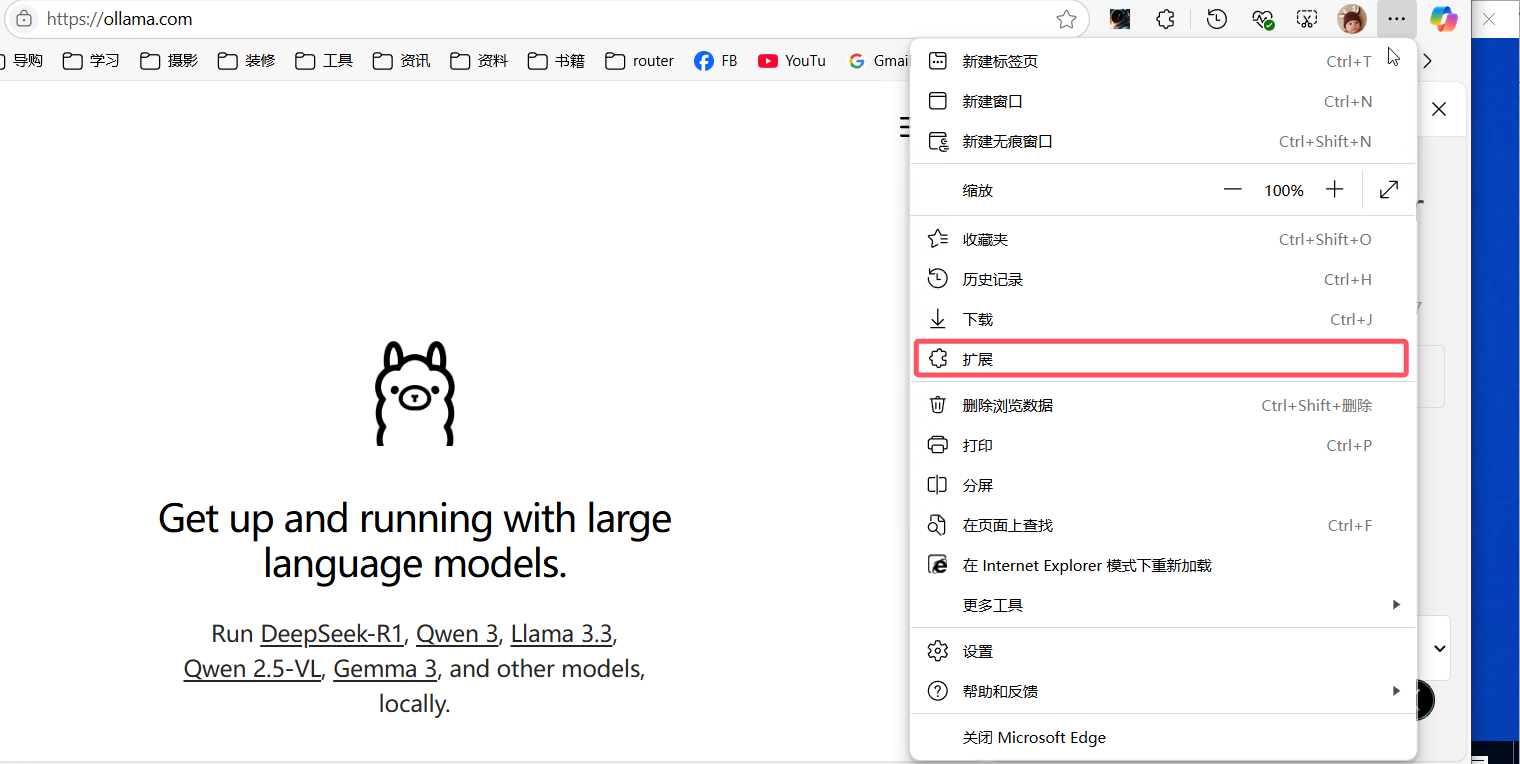This screenshot has height=764, width=1520.
Task: Open the Extensions puzzle icon in toolbar
Action: click(x=1165, y=19)
